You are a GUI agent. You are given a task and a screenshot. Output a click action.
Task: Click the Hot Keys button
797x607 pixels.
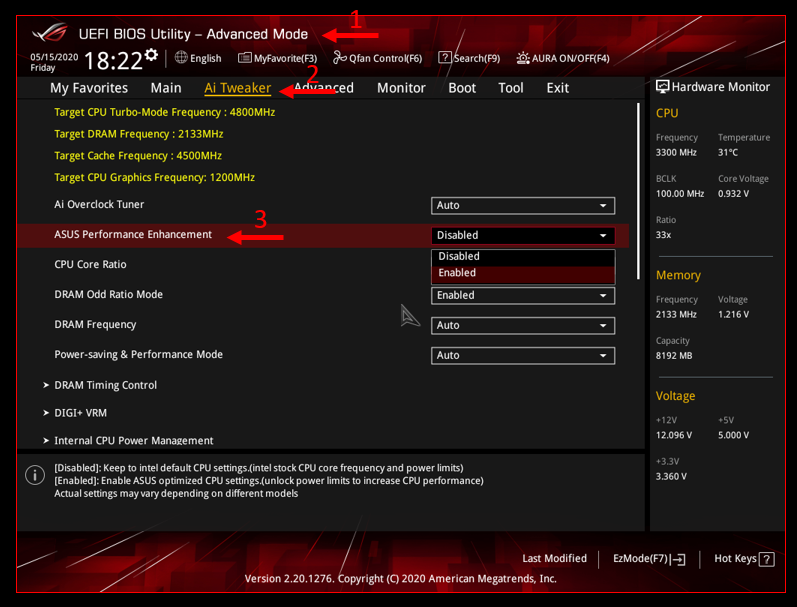click(744, 559)
